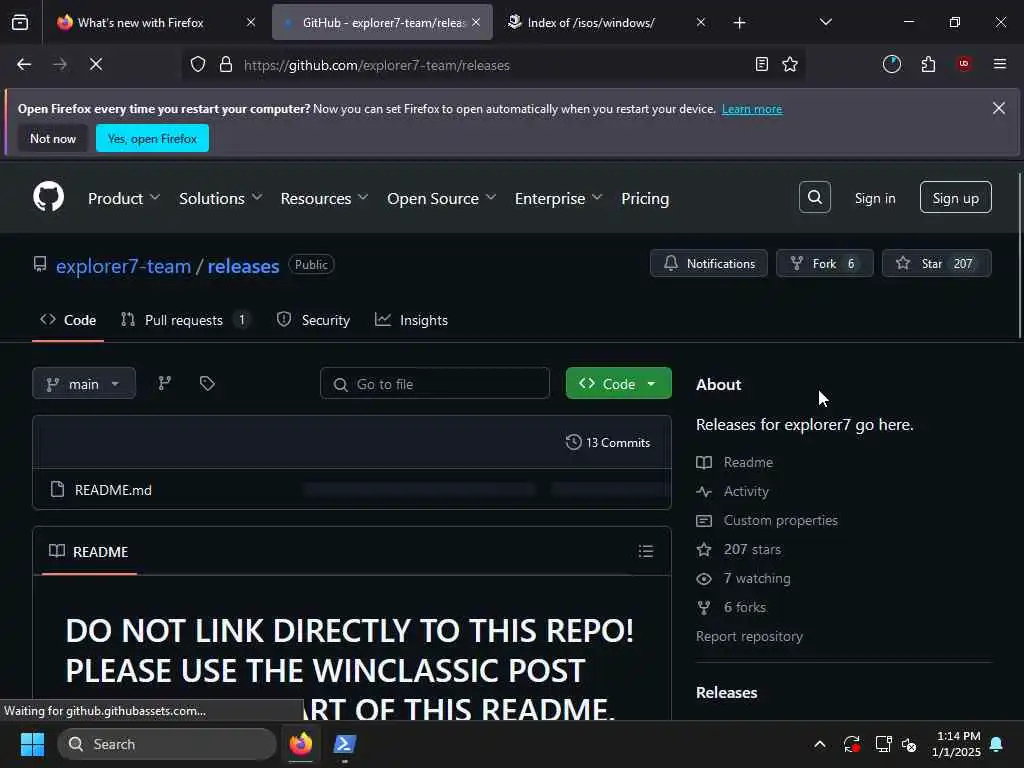1024x768 pixels.
Task: Click the Sign in link
Action: (x=875, y=198)
